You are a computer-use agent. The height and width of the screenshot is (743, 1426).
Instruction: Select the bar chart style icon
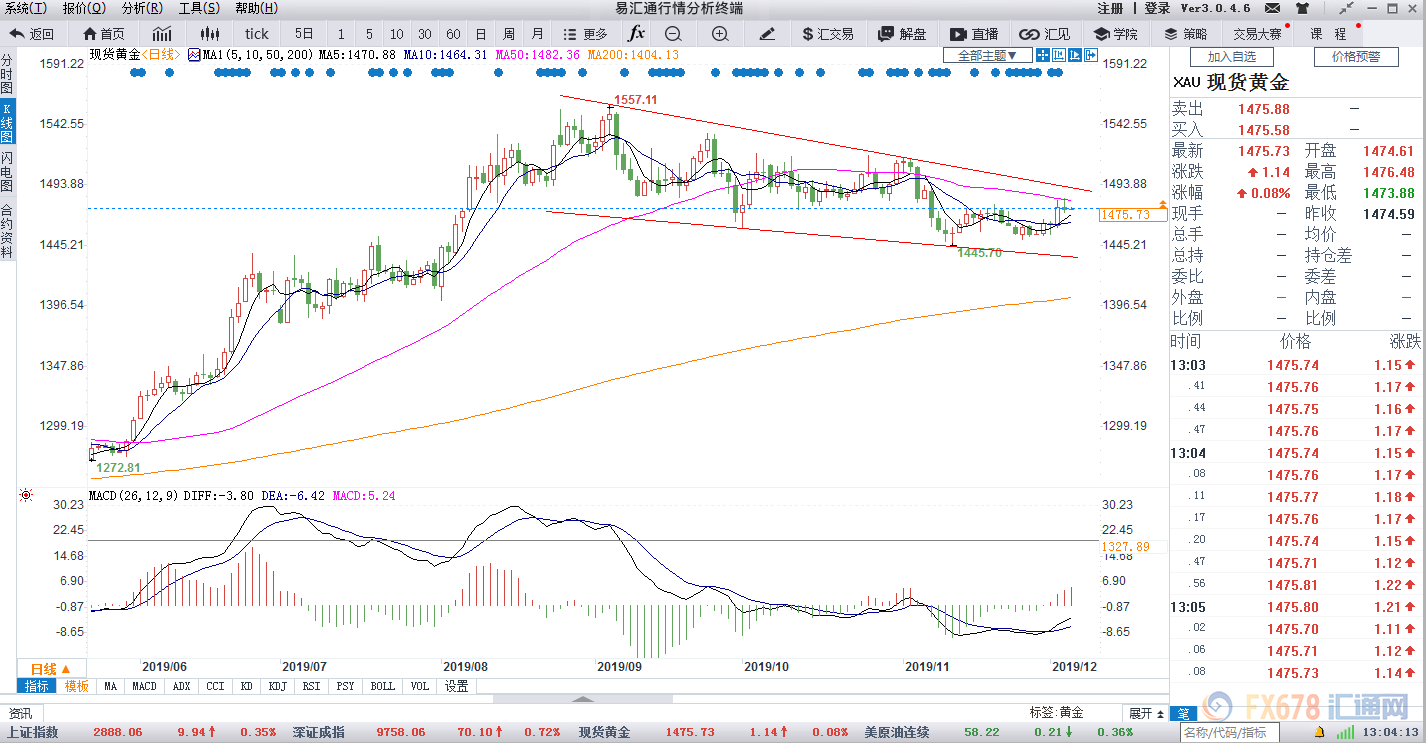tap(162, 34)
